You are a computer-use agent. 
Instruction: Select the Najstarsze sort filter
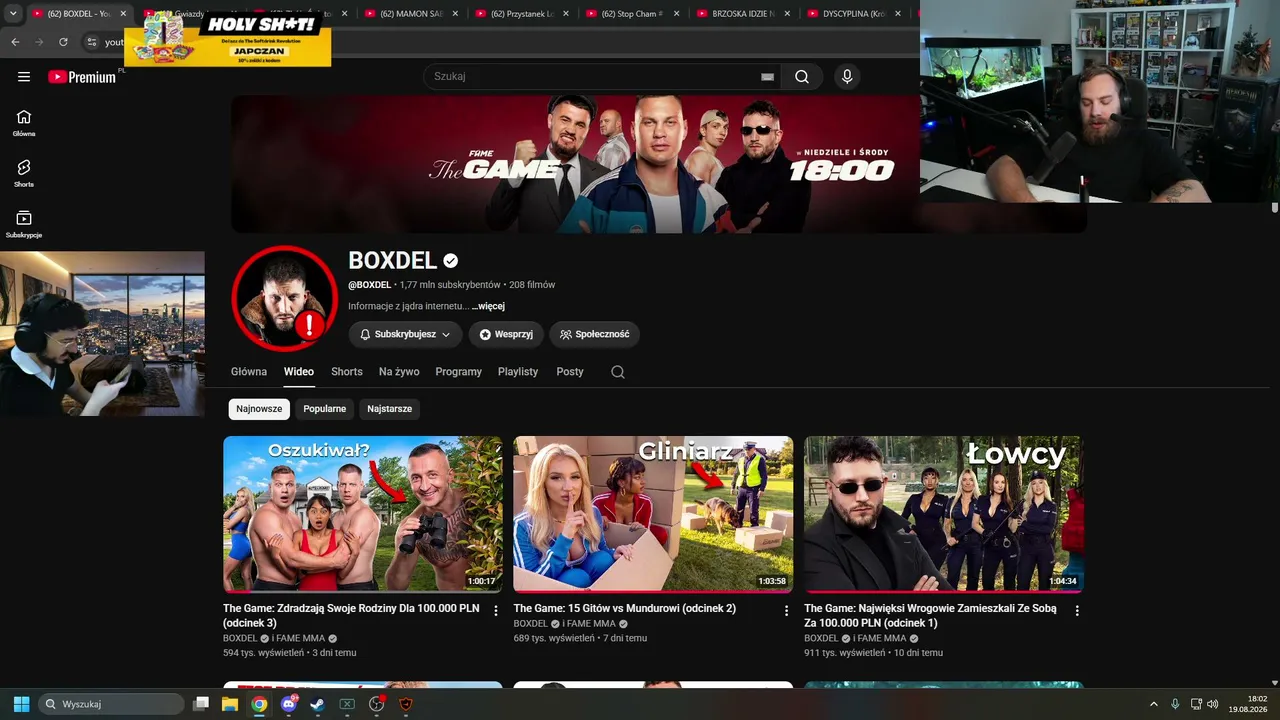389,408
